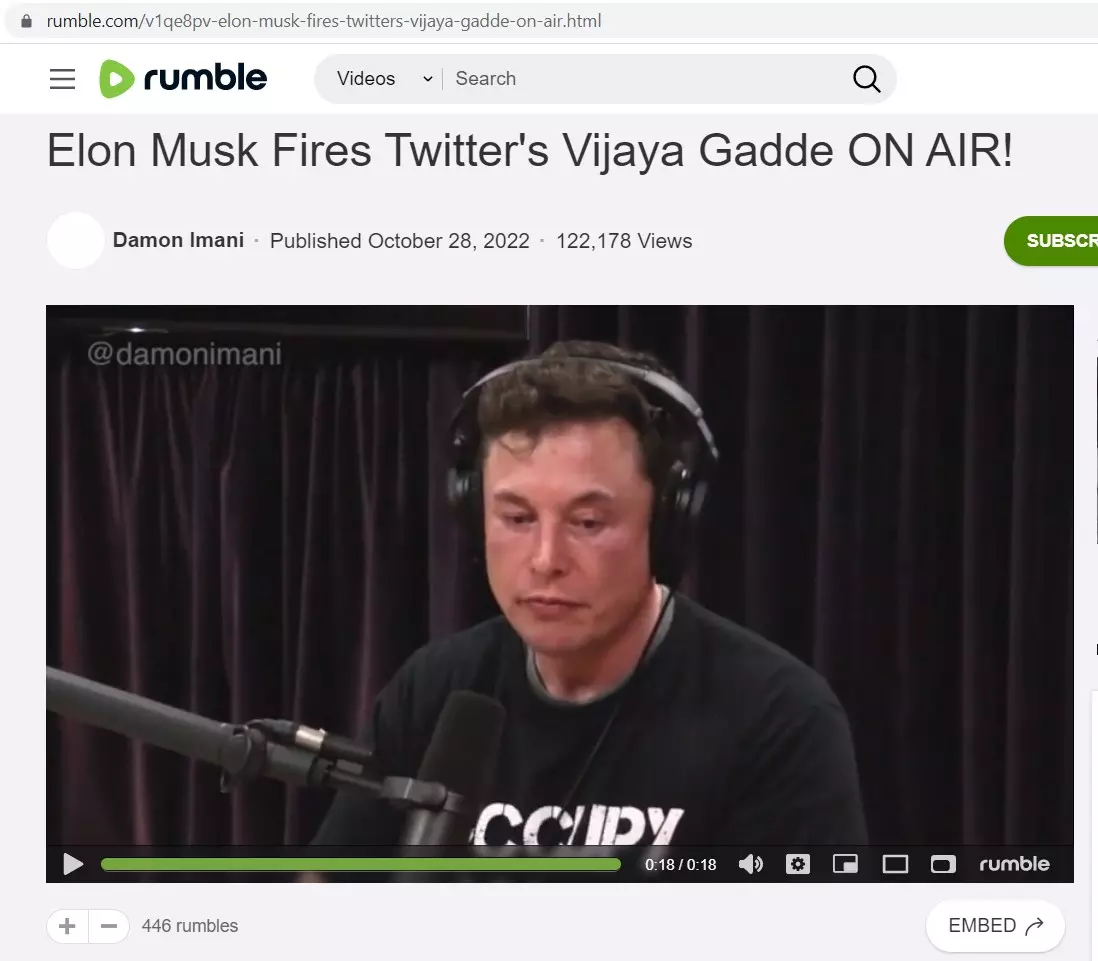Go to the Rumble home logo
1098x961 pixels.
point(183,78)
